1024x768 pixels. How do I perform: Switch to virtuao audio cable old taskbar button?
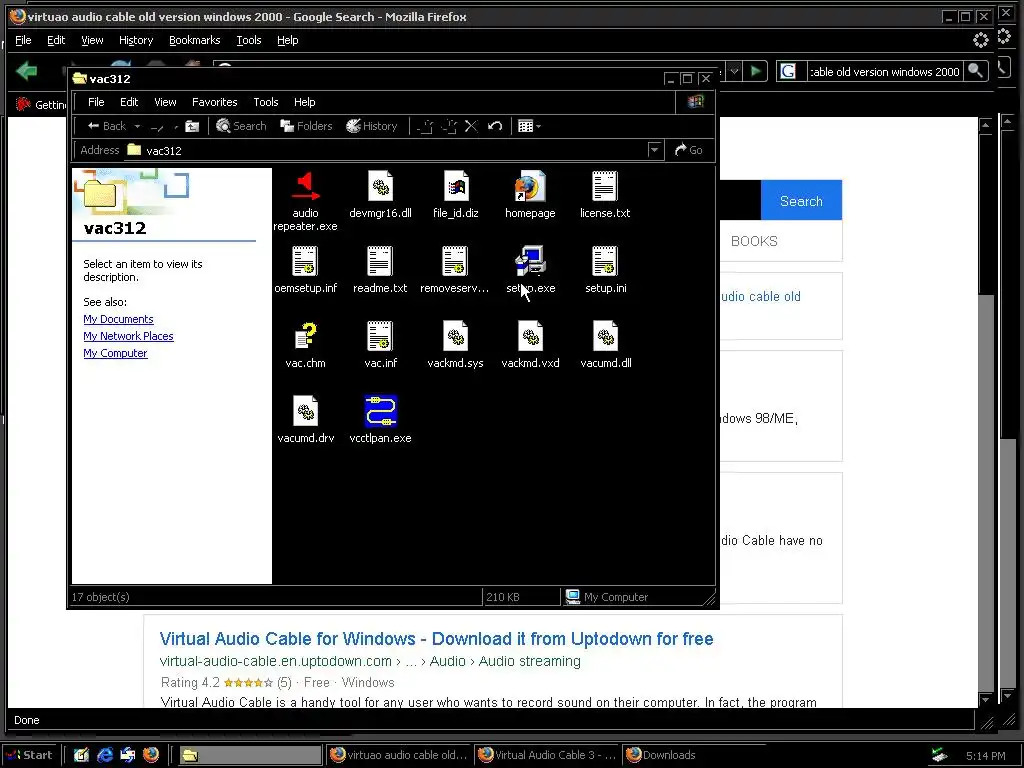pyautogui.click(x=399, y=755)
